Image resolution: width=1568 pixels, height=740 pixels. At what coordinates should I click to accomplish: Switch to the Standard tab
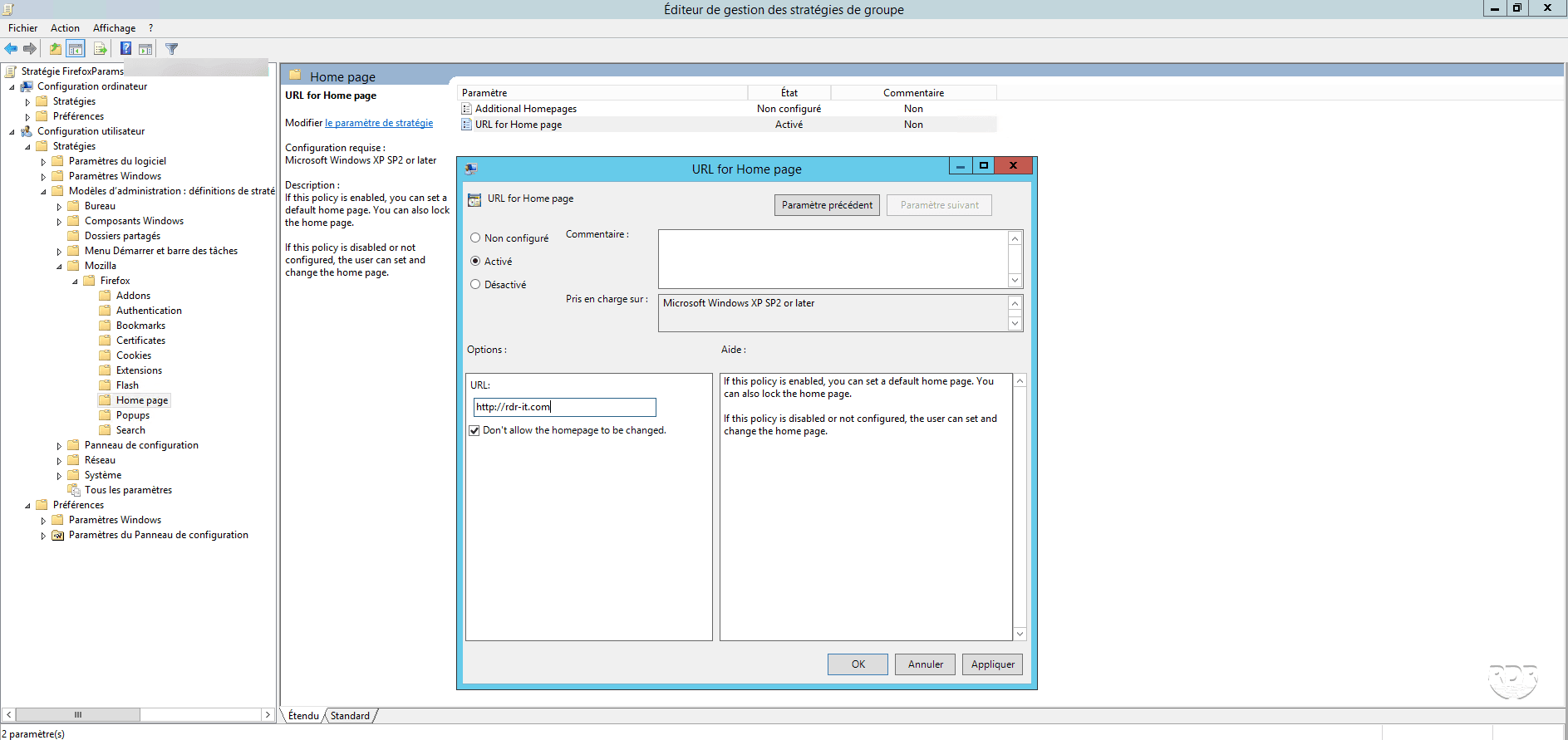(x=350, y=716)
